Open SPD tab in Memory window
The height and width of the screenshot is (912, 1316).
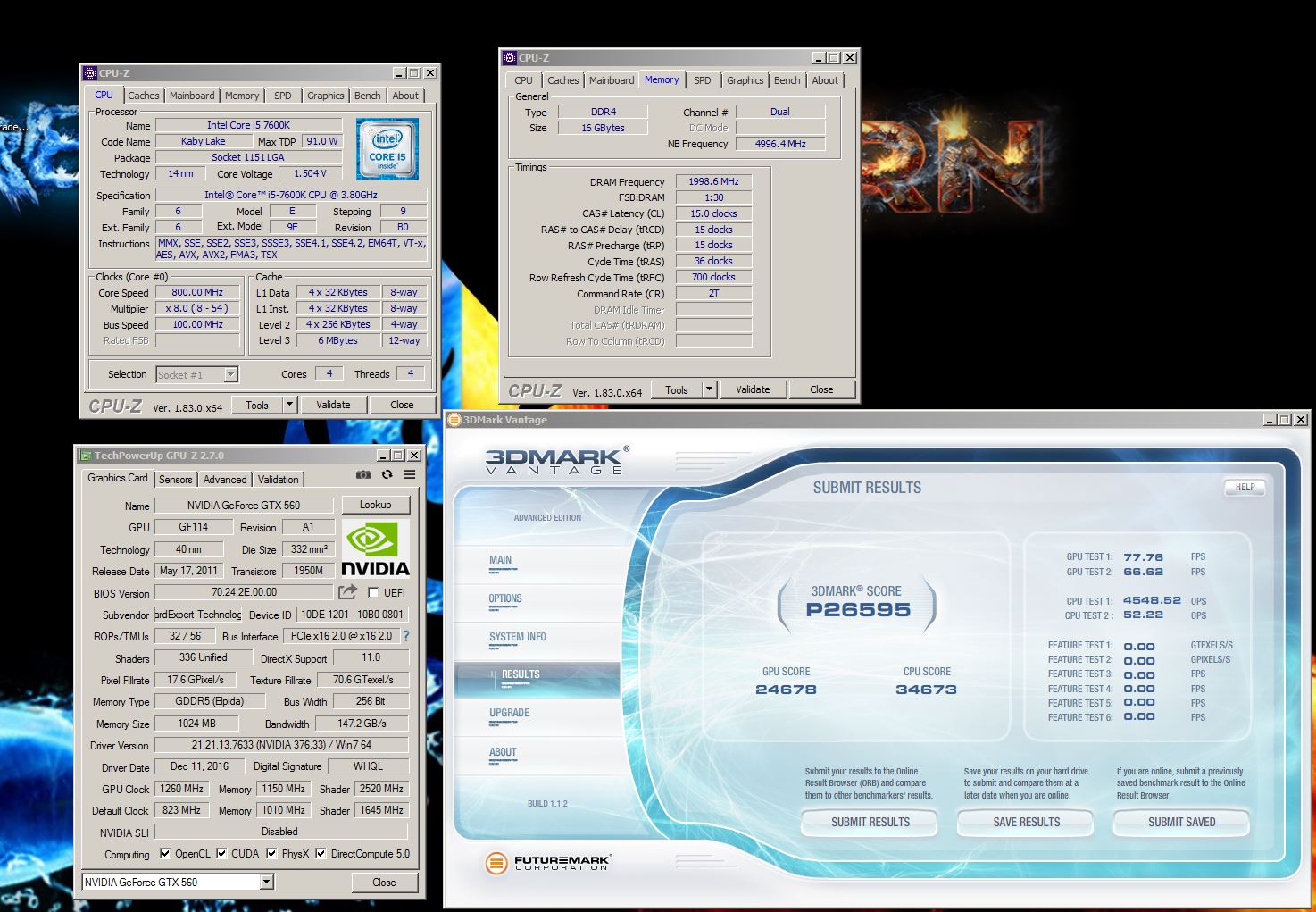tap(703, 80)
